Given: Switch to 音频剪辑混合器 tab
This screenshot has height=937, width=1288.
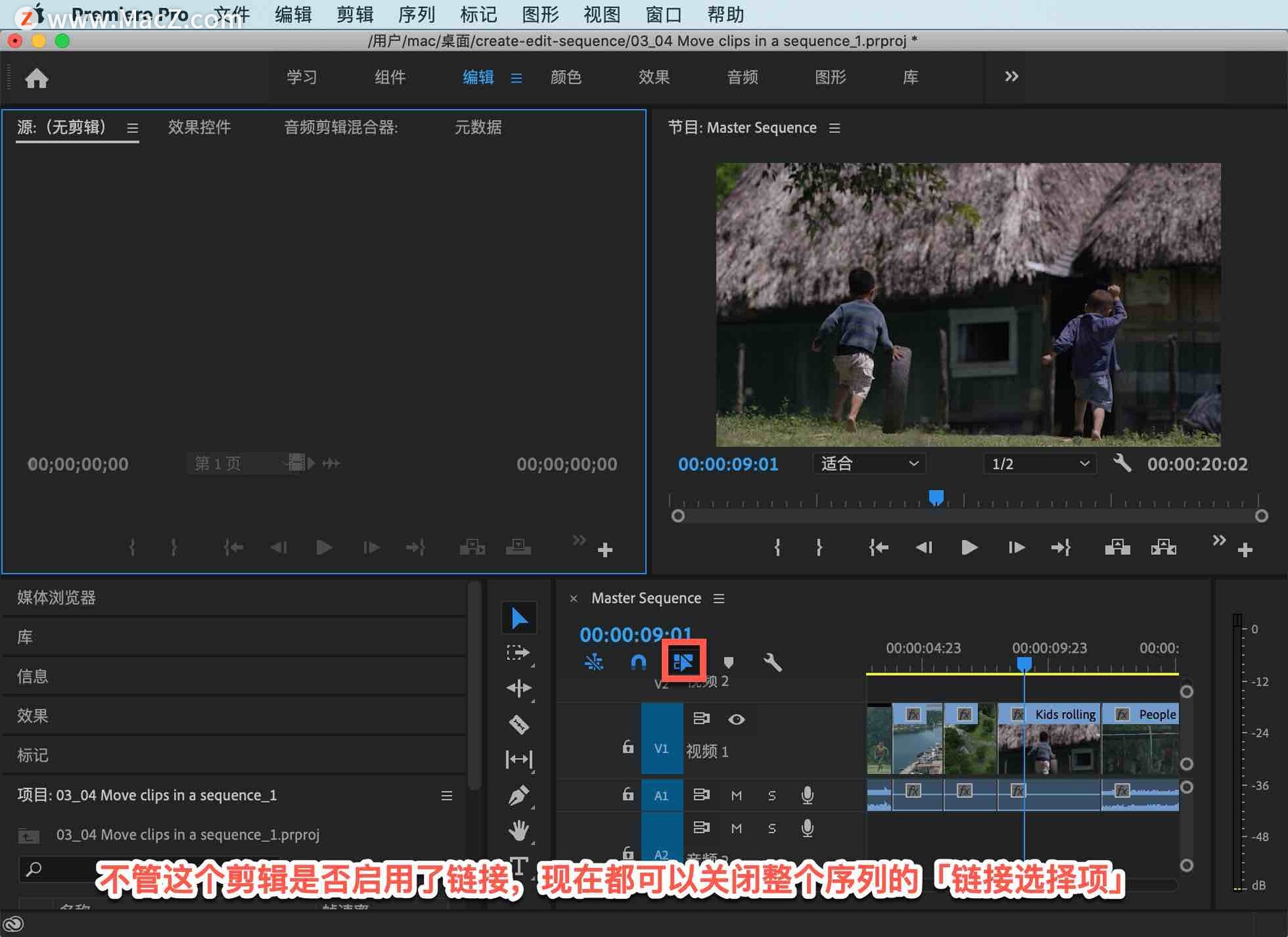Looking at the screenshot, I should 341,127.
